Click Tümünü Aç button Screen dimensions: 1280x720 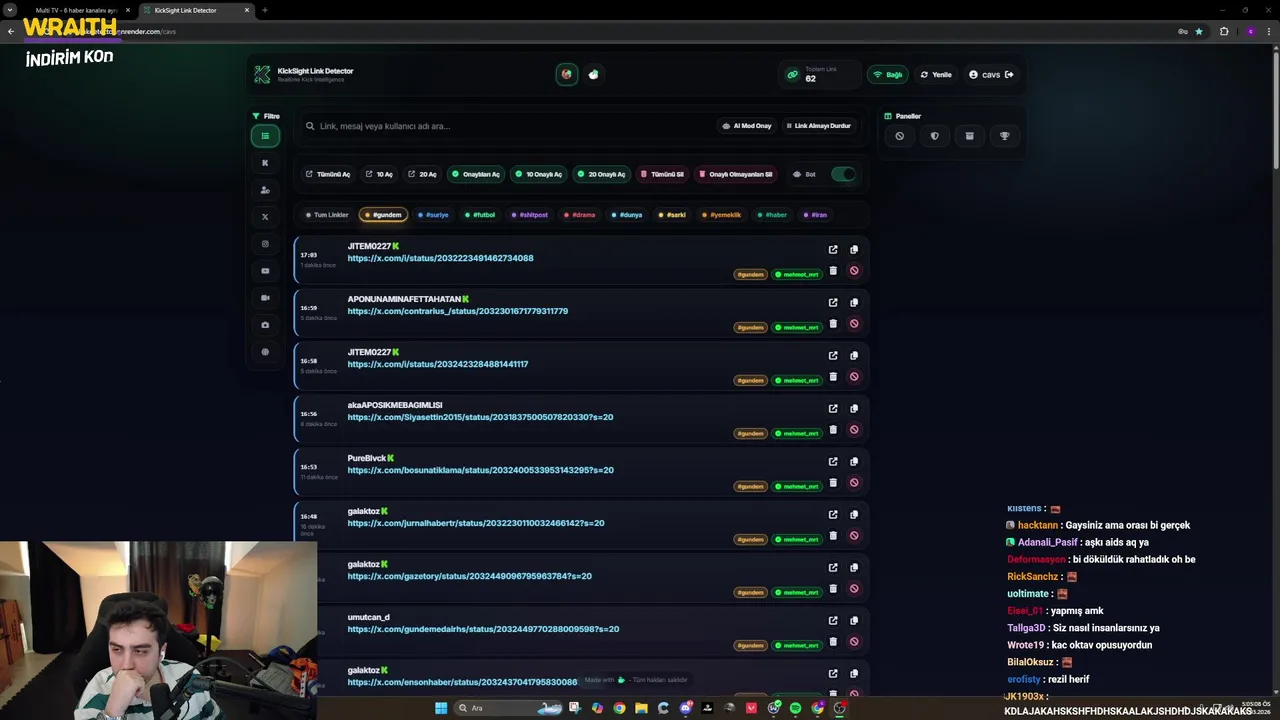328,174
